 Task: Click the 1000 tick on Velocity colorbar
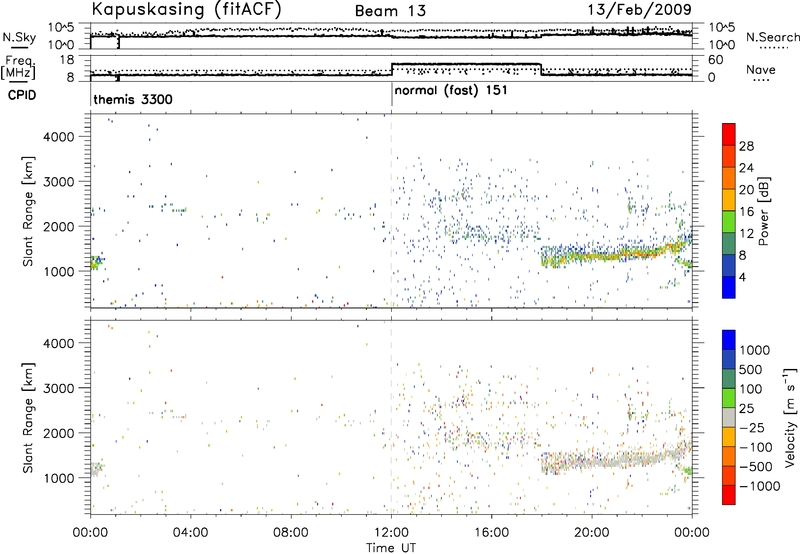tap(754, 350)
